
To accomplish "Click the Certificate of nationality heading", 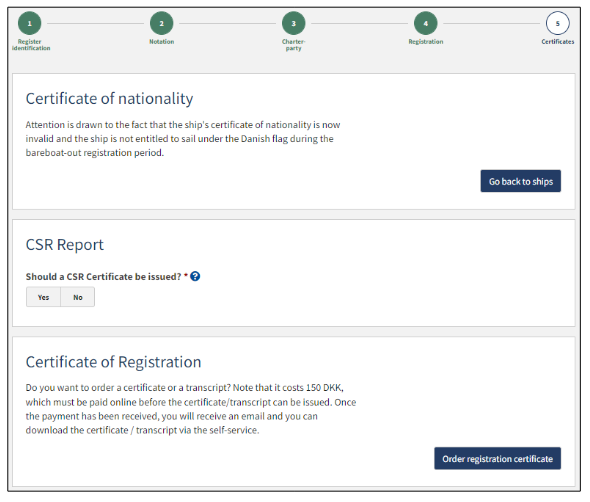I will point(109,99).
